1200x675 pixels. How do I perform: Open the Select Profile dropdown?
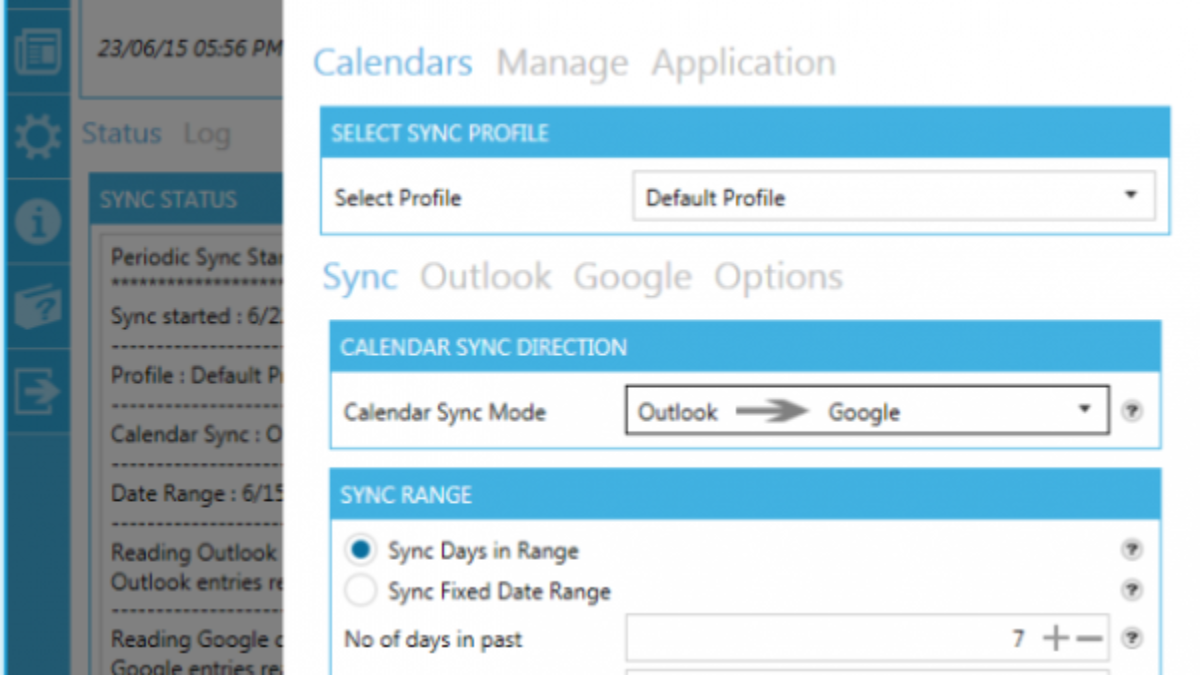tap(893, 196)
